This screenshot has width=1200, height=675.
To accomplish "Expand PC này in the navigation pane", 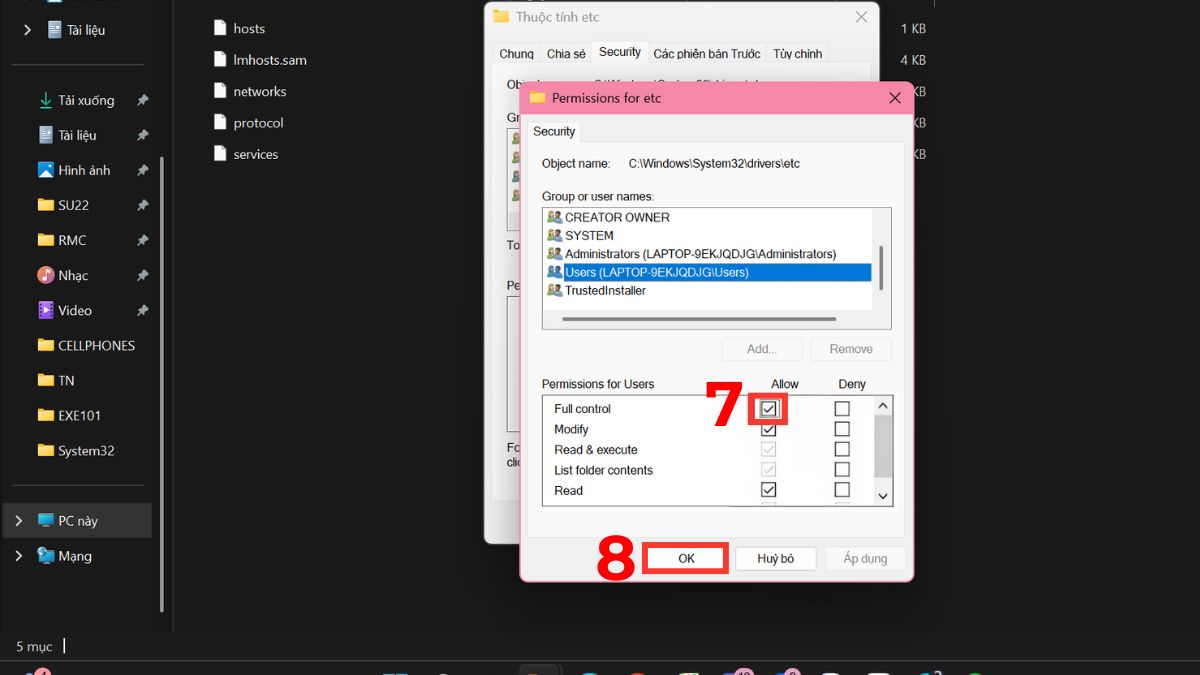I will click(x=20, y=520).
